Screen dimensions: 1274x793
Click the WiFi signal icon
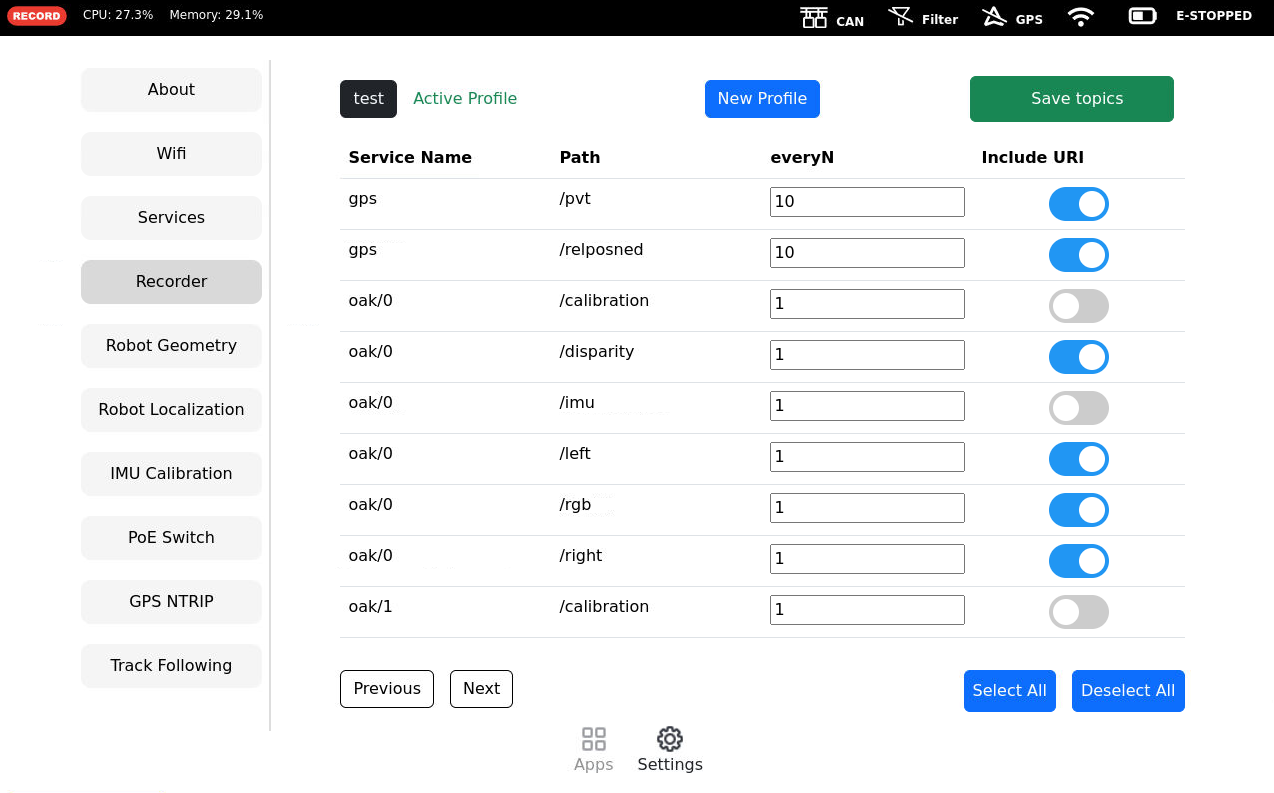coord(1080,17)
